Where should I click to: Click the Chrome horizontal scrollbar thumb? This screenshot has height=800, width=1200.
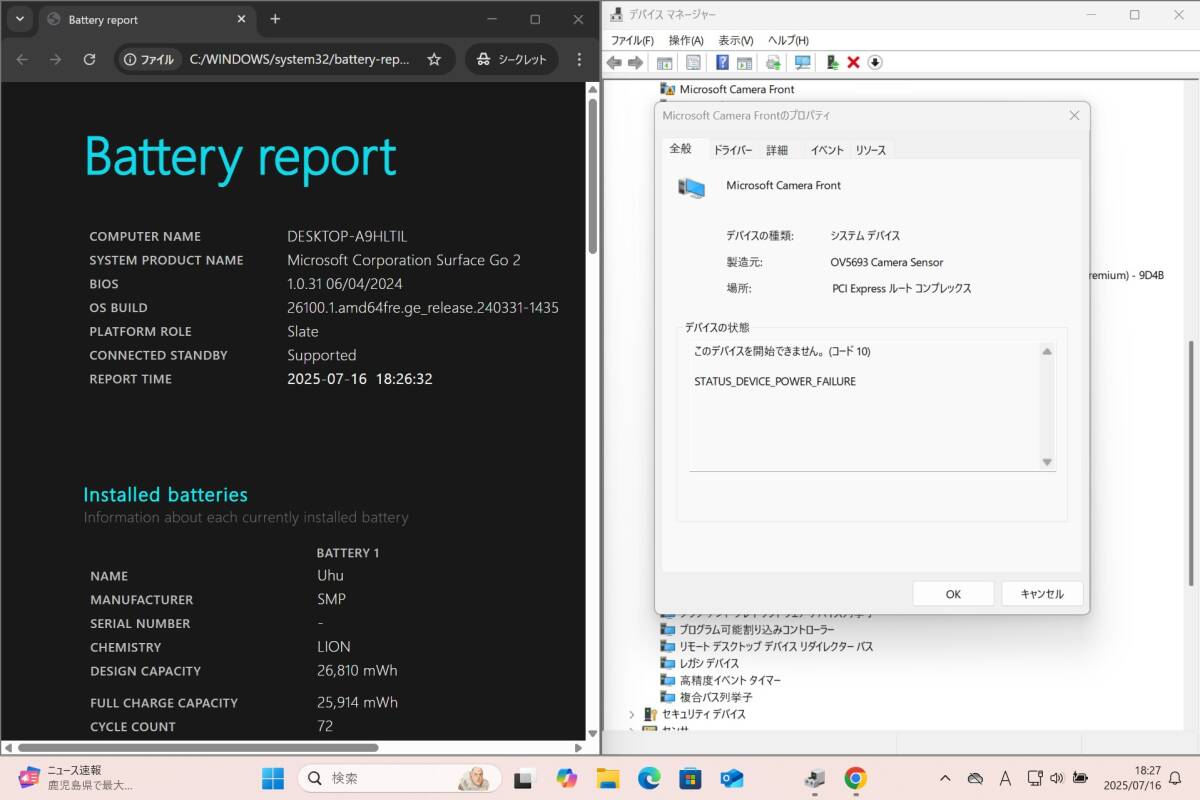coord(198,747)
